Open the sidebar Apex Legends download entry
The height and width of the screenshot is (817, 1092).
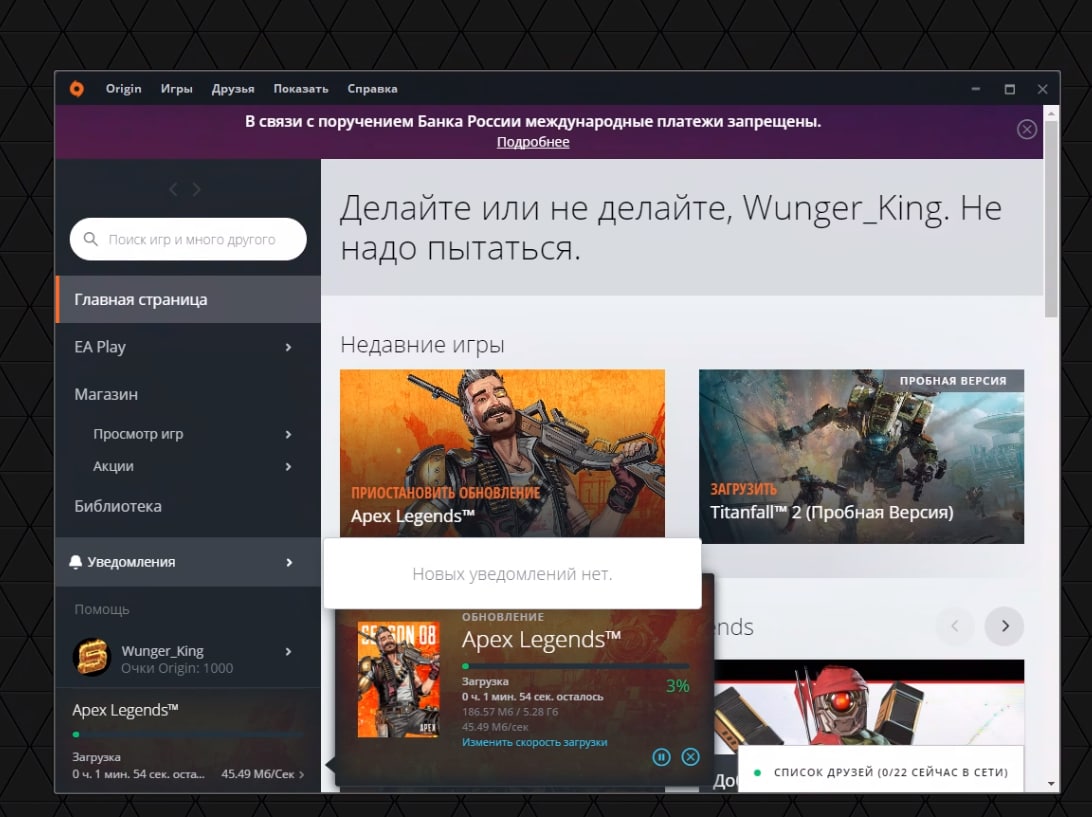pyautogui.click(x=188, y=740)
